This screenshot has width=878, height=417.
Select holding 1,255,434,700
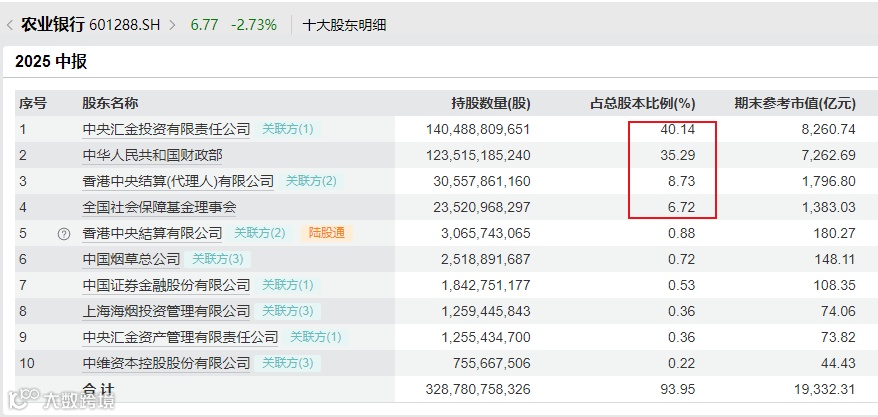(x=485, y=337)
